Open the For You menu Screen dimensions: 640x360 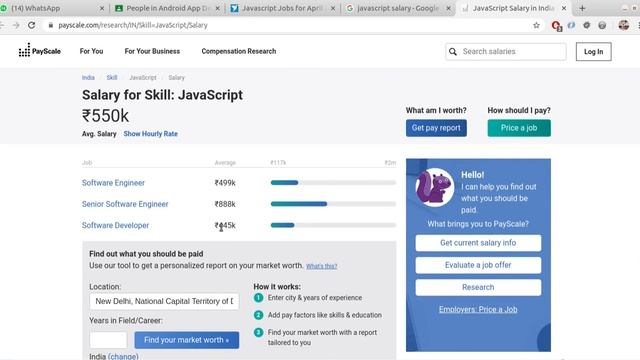point(91,51)
